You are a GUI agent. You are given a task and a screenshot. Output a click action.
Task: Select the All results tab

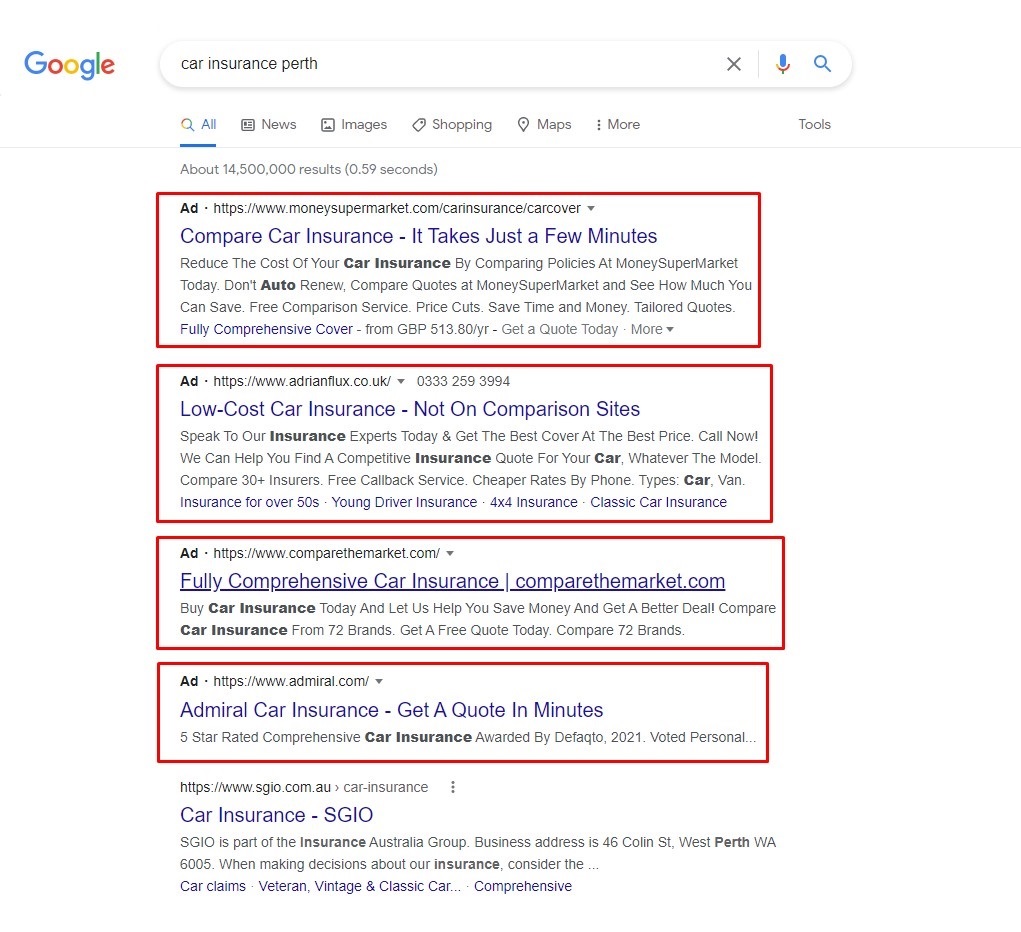pos(199,124)
